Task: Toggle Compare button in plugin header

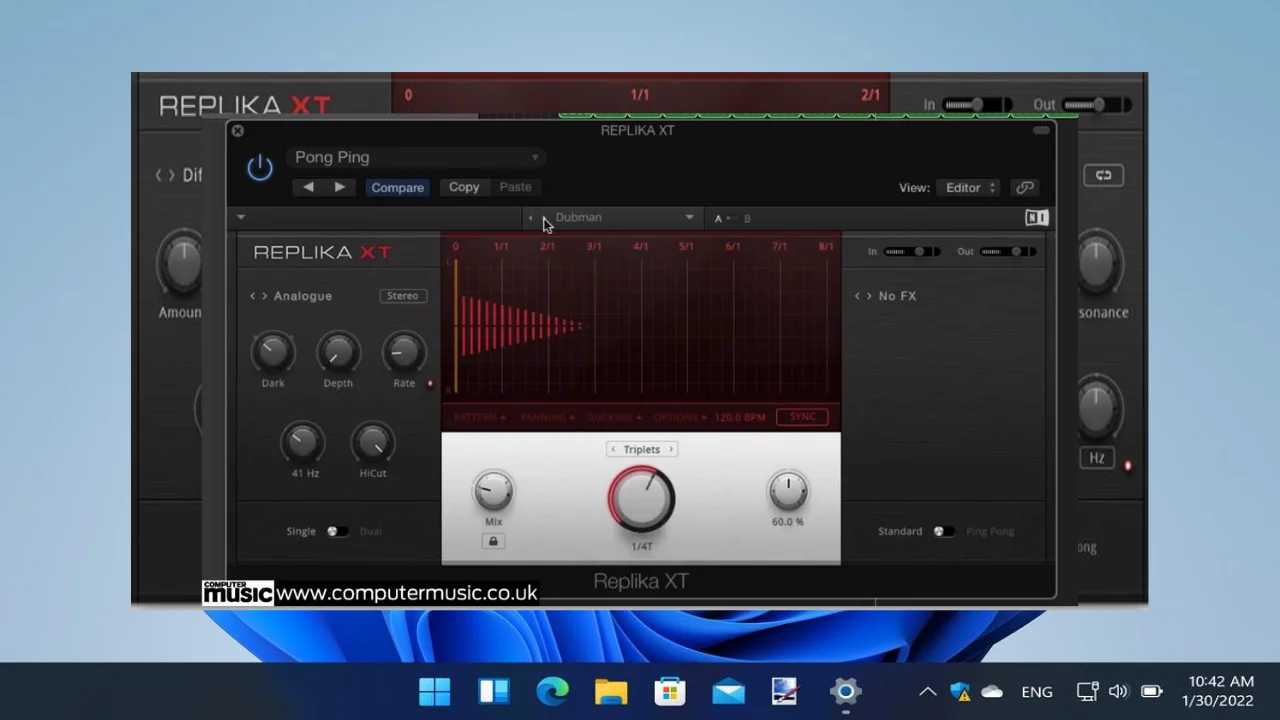Action: coord(397,187)
